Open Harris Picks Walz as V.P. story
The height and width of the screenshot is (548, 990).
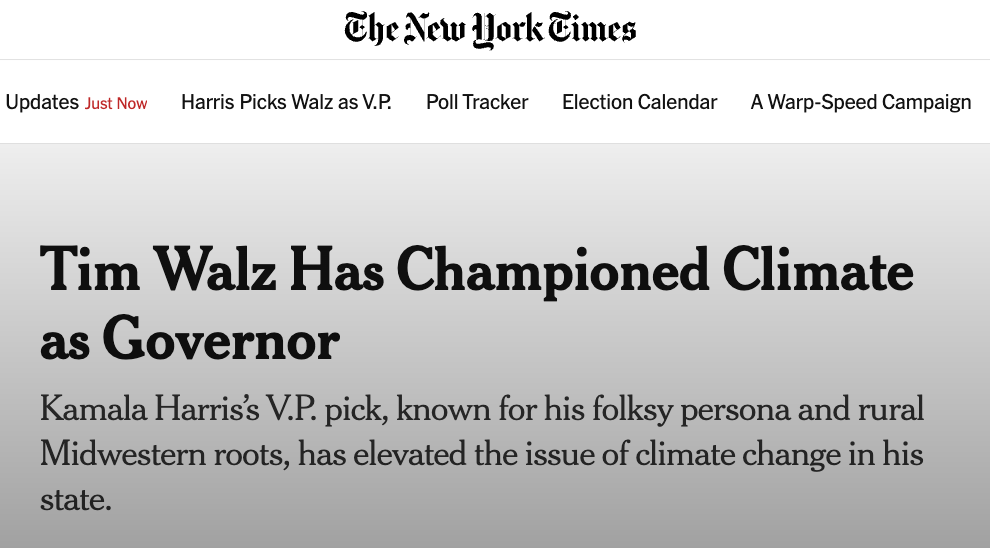[287, 102]
